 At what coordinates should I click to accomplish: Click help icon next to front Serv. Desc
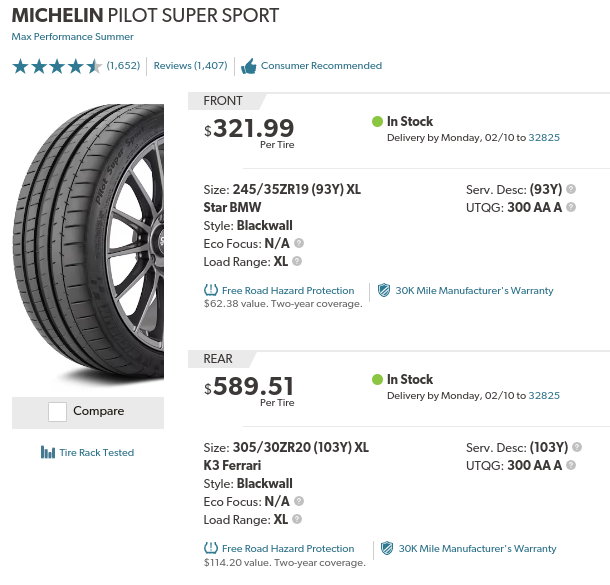pyautogui.click(x=571, y=189)
